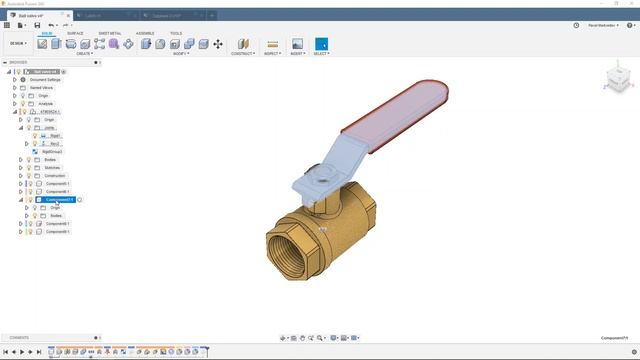640x360 pixels.
Task: Select the Shell tool icon
Action: pos(175,44)
